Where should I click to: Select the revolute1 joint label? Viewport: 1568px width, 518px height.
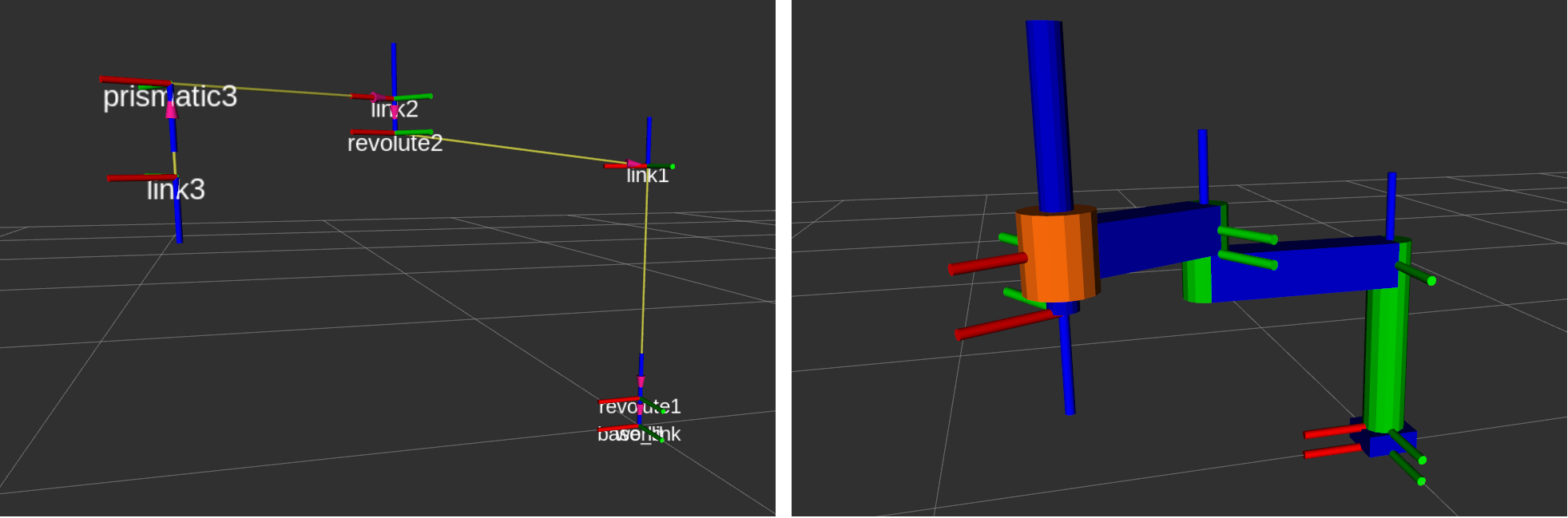[x=639, y=407]
